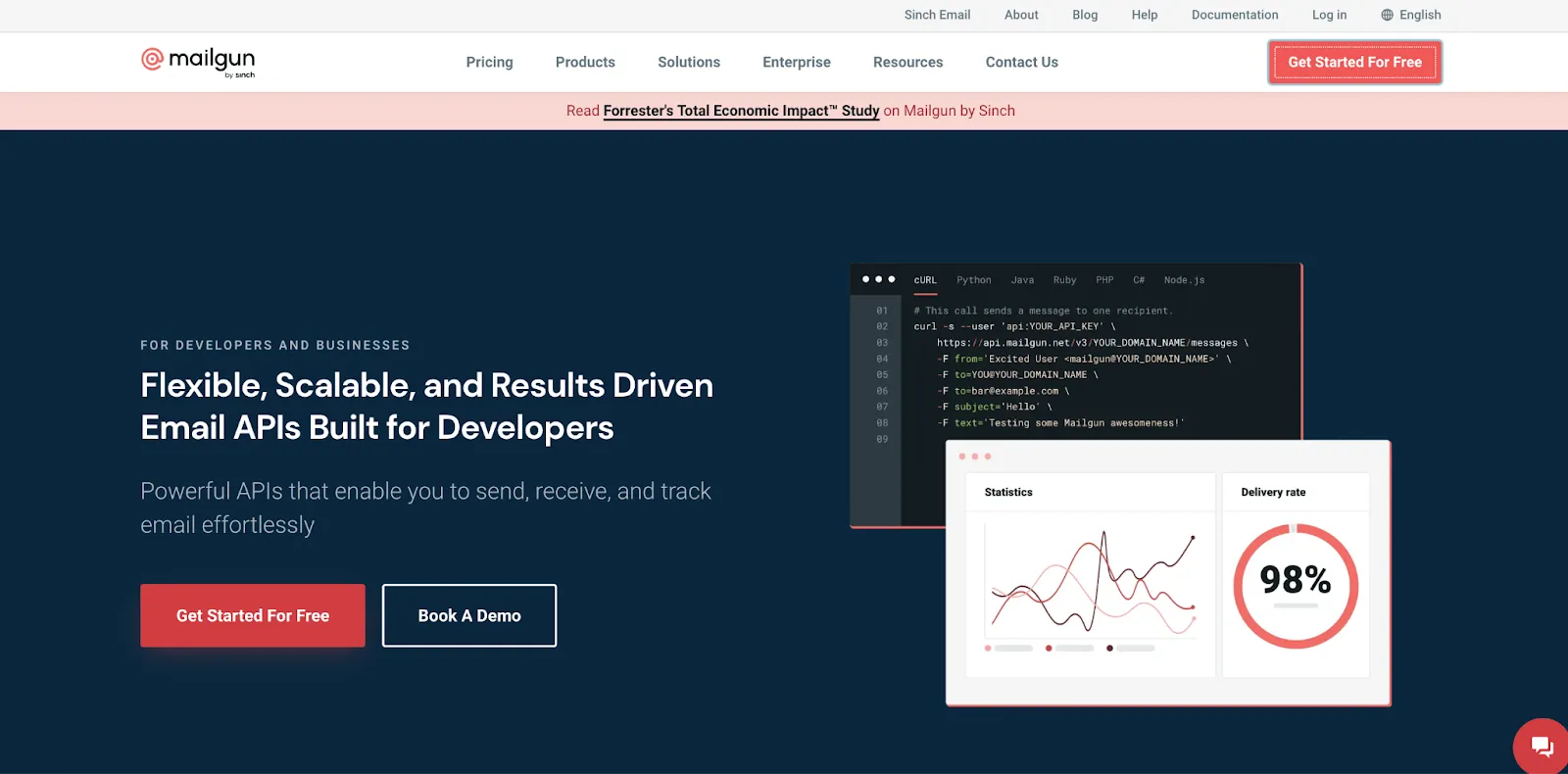Screen dimensions: 1568x774
Task: Click header Get Started For Free button
Action: 1354,62
